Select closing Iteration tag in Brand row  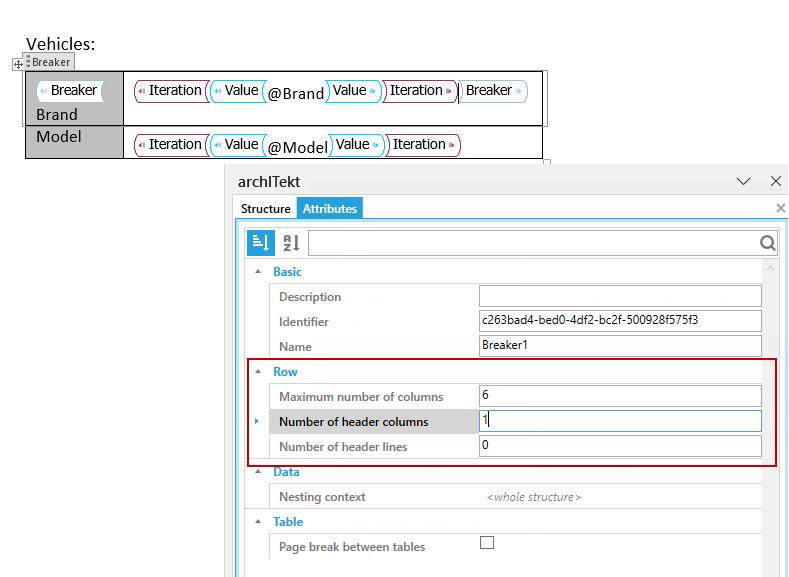(x=420, y=91)
